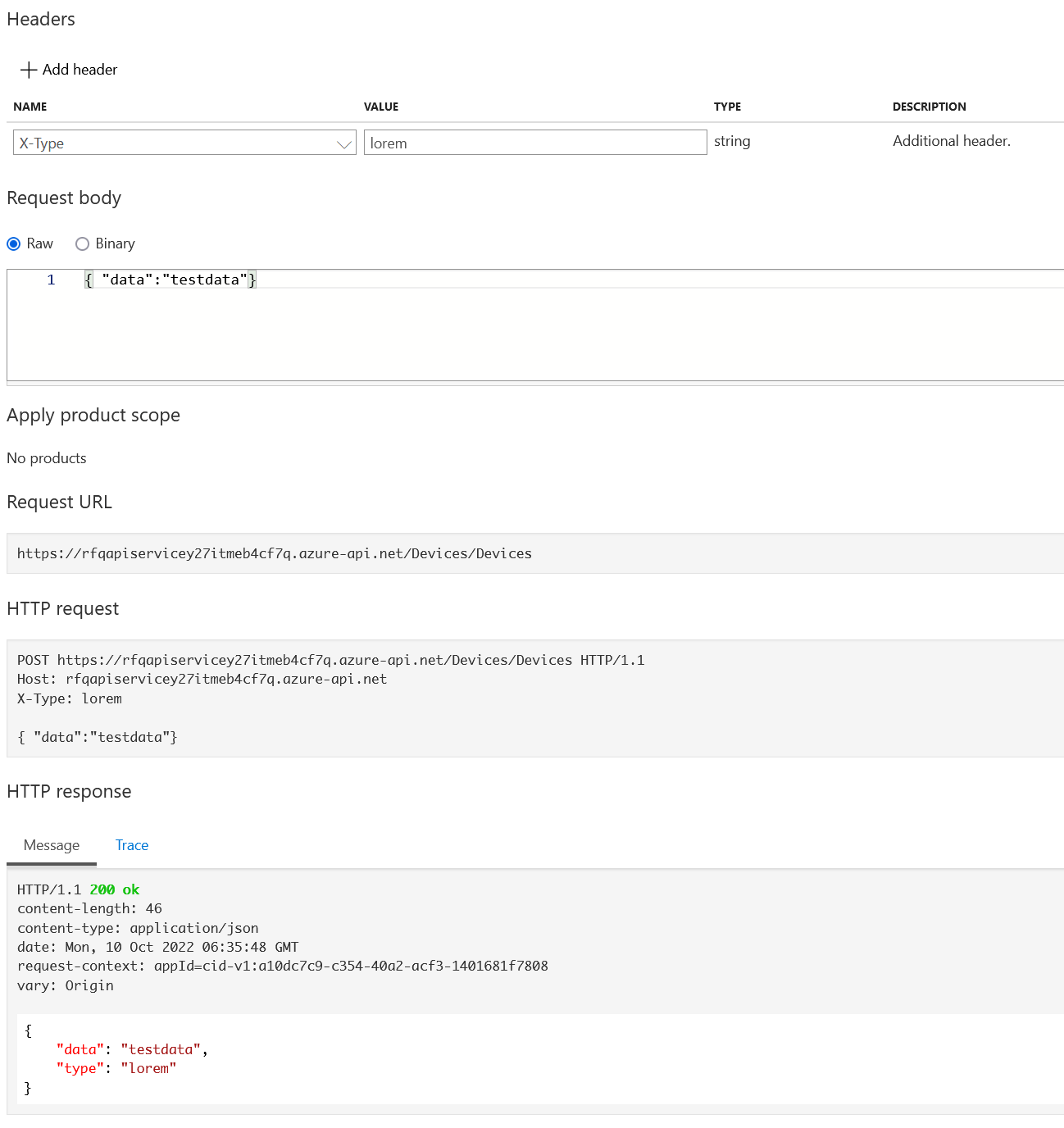Select the Binary request body radio button

tap(82, 243)
